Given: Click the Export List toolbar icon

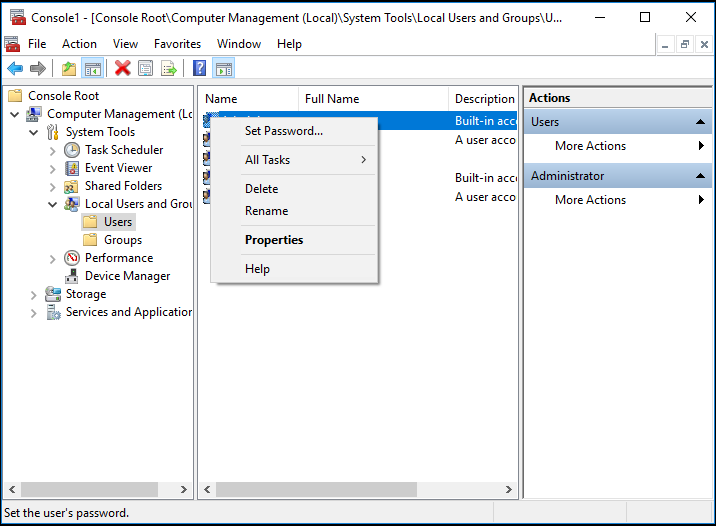Looking at the screenshot, I should (x=169, y=68).
